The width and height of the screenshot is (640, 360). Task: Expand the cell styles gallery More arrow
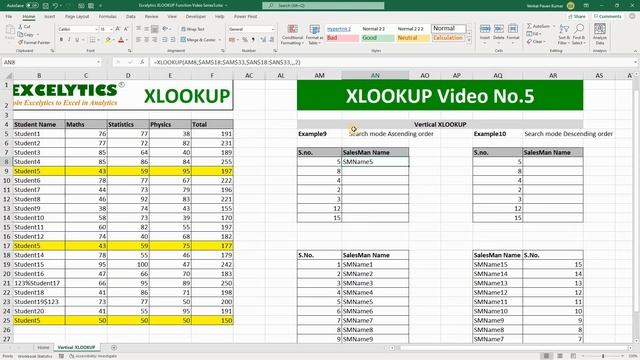pos(469,40)
